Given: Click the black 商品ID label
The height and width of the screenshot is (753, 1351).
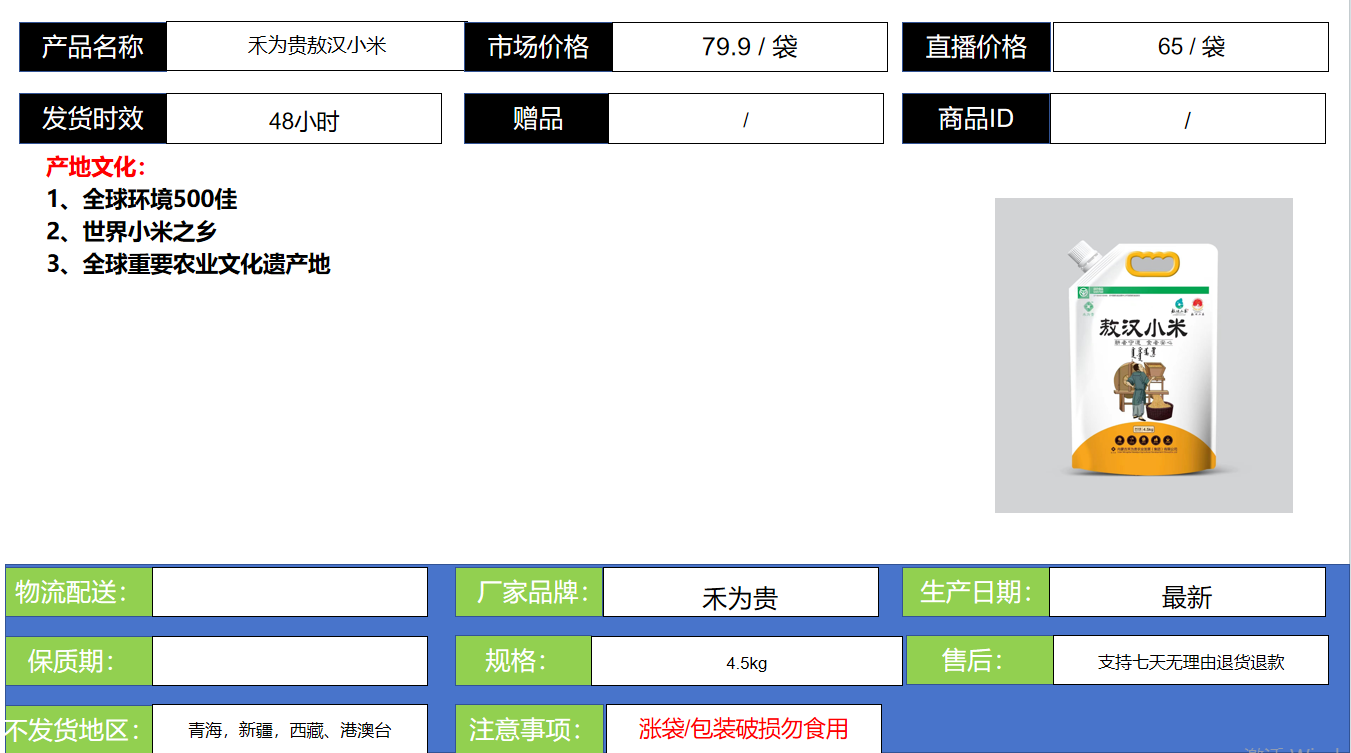Looking at the screenshot, I should point(975,119).
